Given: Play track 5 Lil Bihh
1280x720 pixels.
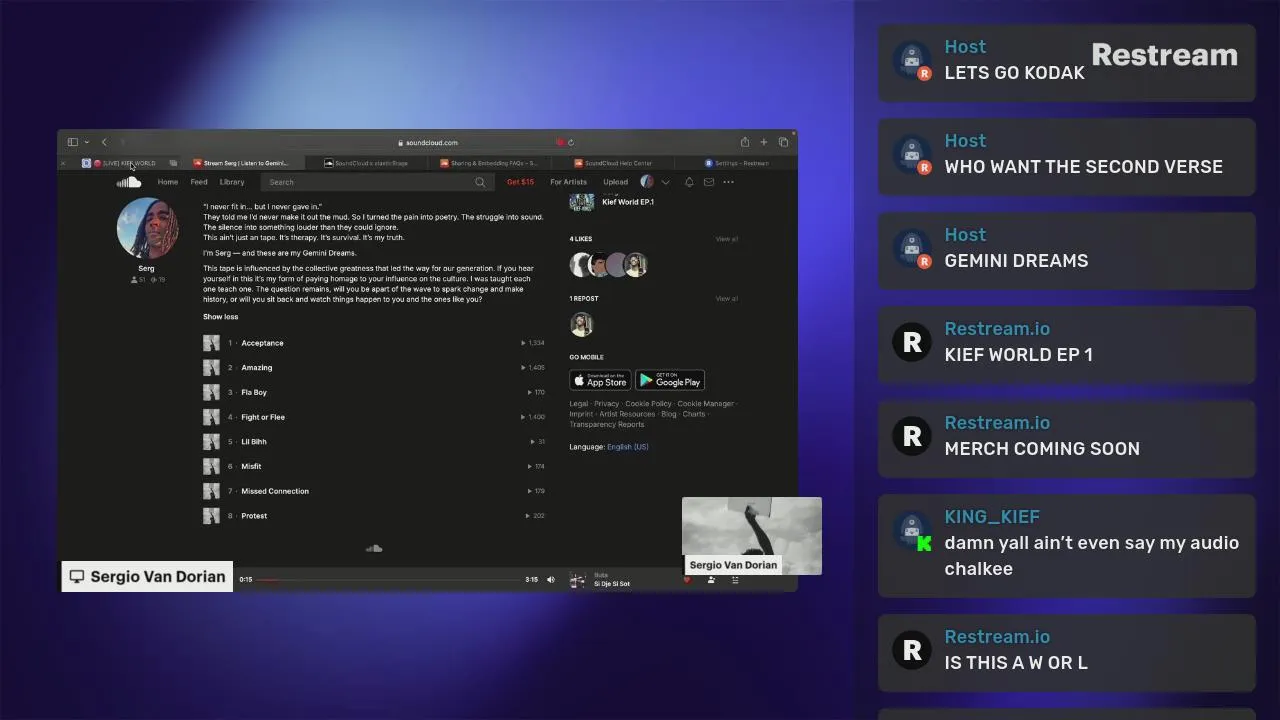Looking at the screenshot, I should pyautogui.click(x=374, y=442).
